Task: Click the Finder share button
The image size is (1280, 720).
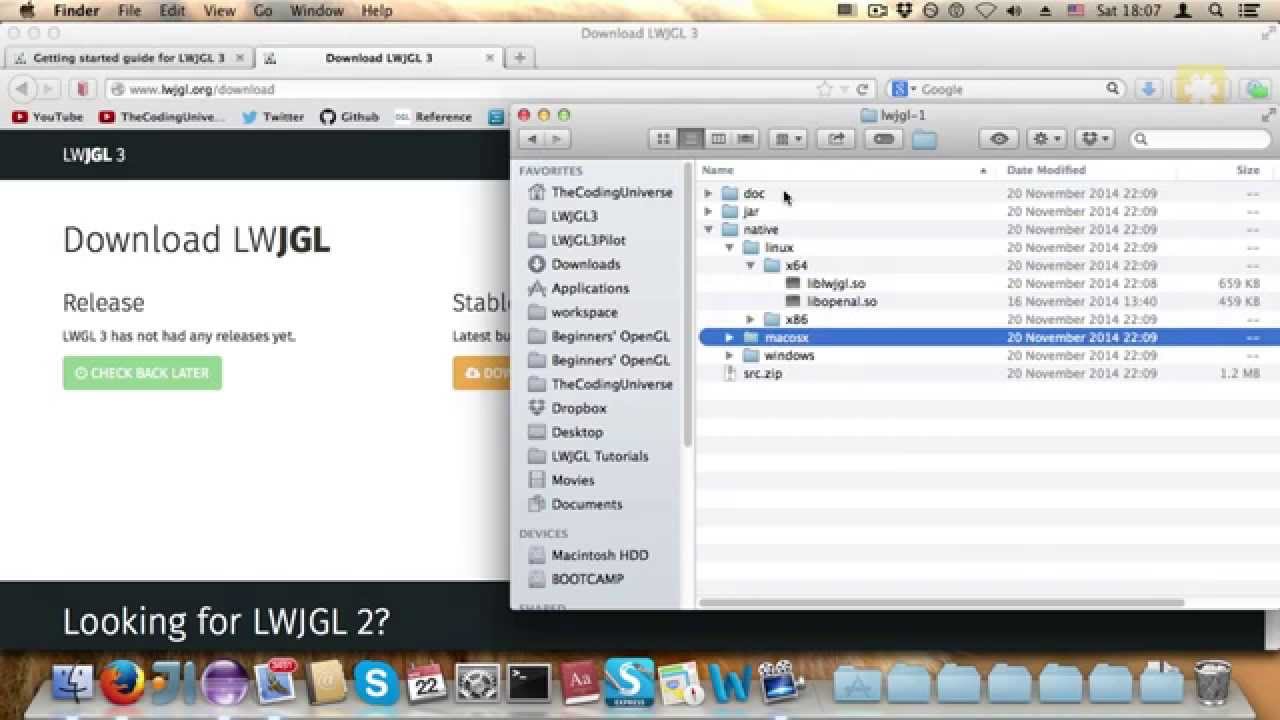Action: coord(836,139)
